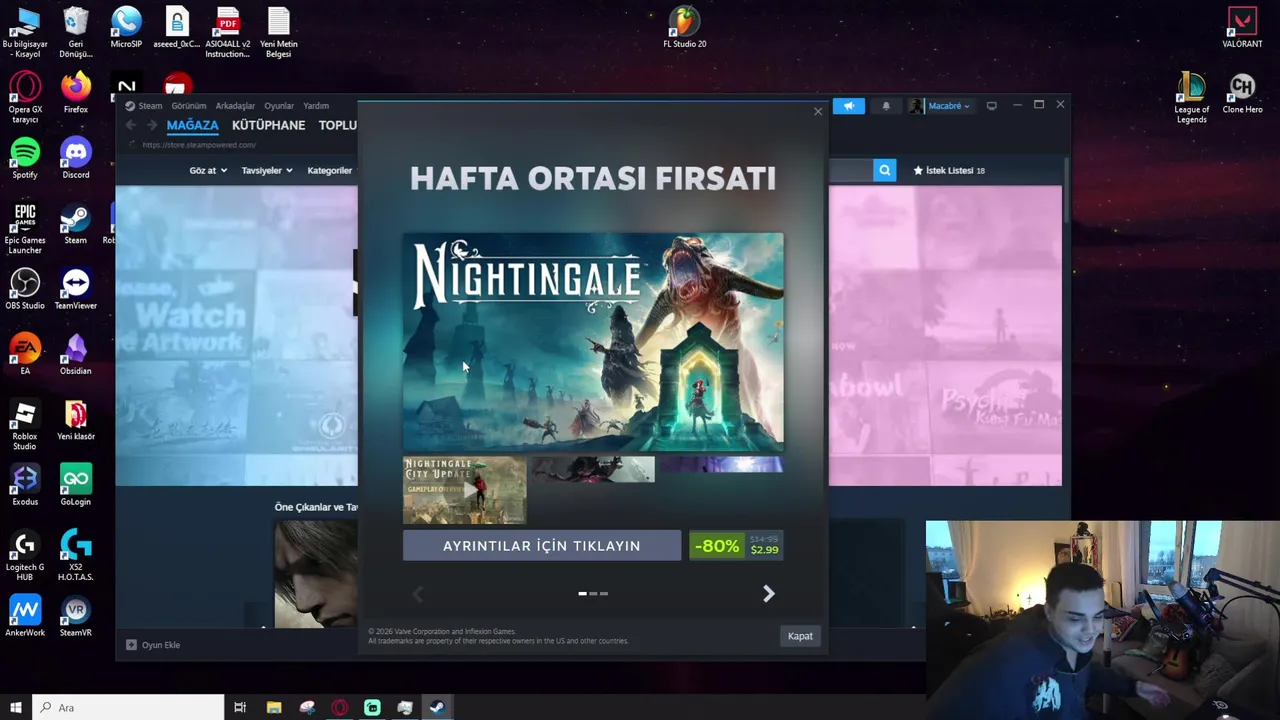Open the Epic Games Launcher icon
Image resolution: width=1280 pixels, height=720 pixels.
(x=25, y=229)
